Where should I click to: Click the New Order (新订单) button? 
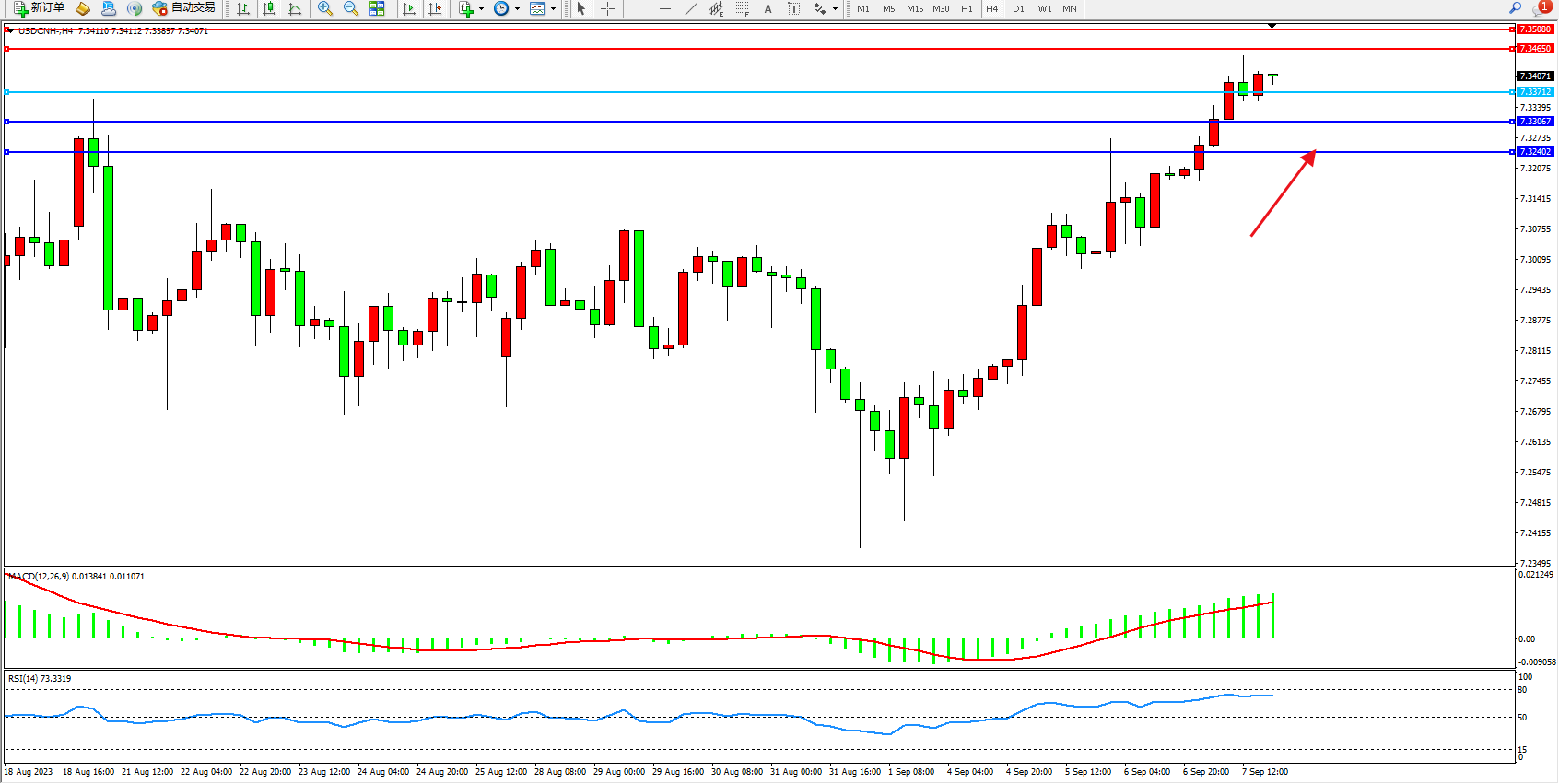(x=39, y=8)
